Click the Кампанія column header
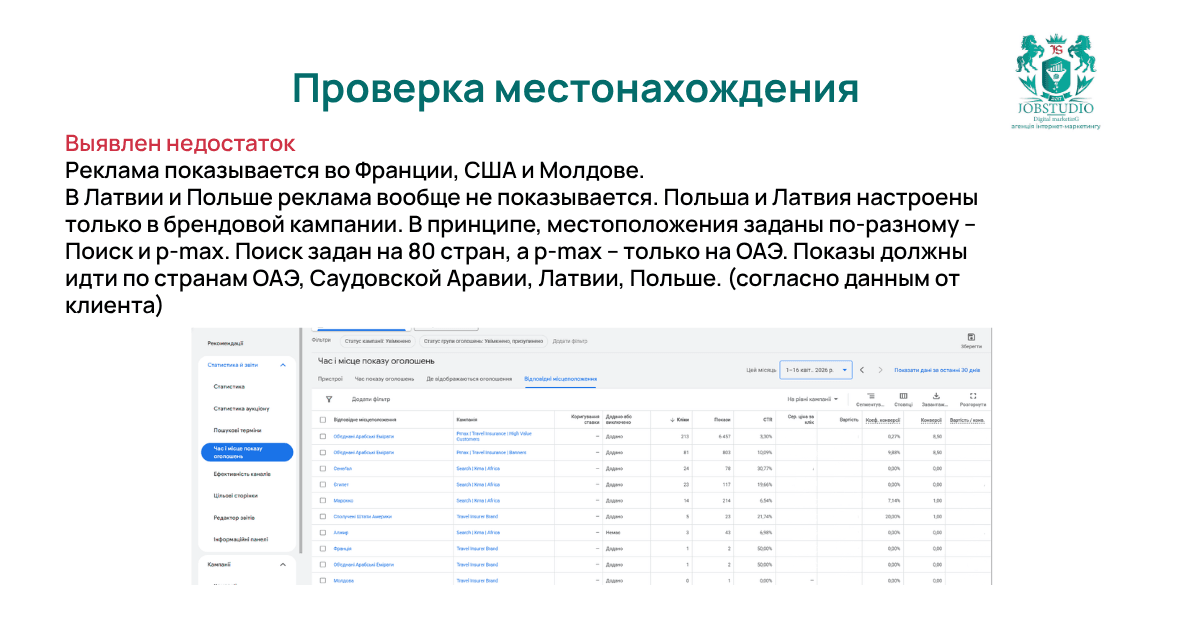1200x628 pixels. pyautogui.click(x=467, y=419)
